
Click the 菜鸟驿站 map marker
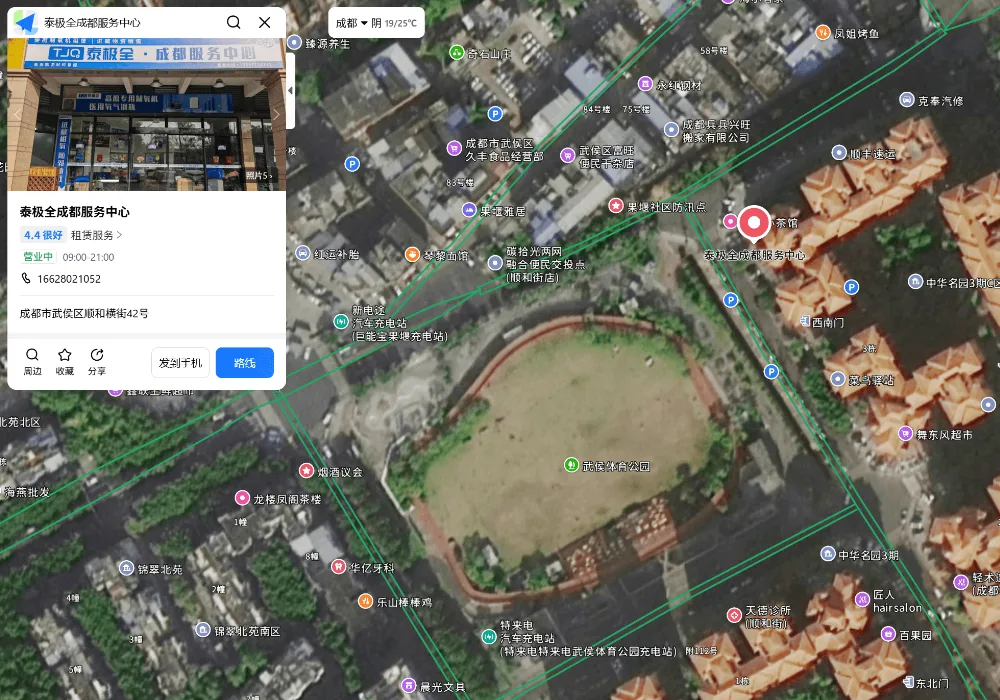[x=838, y=379]
